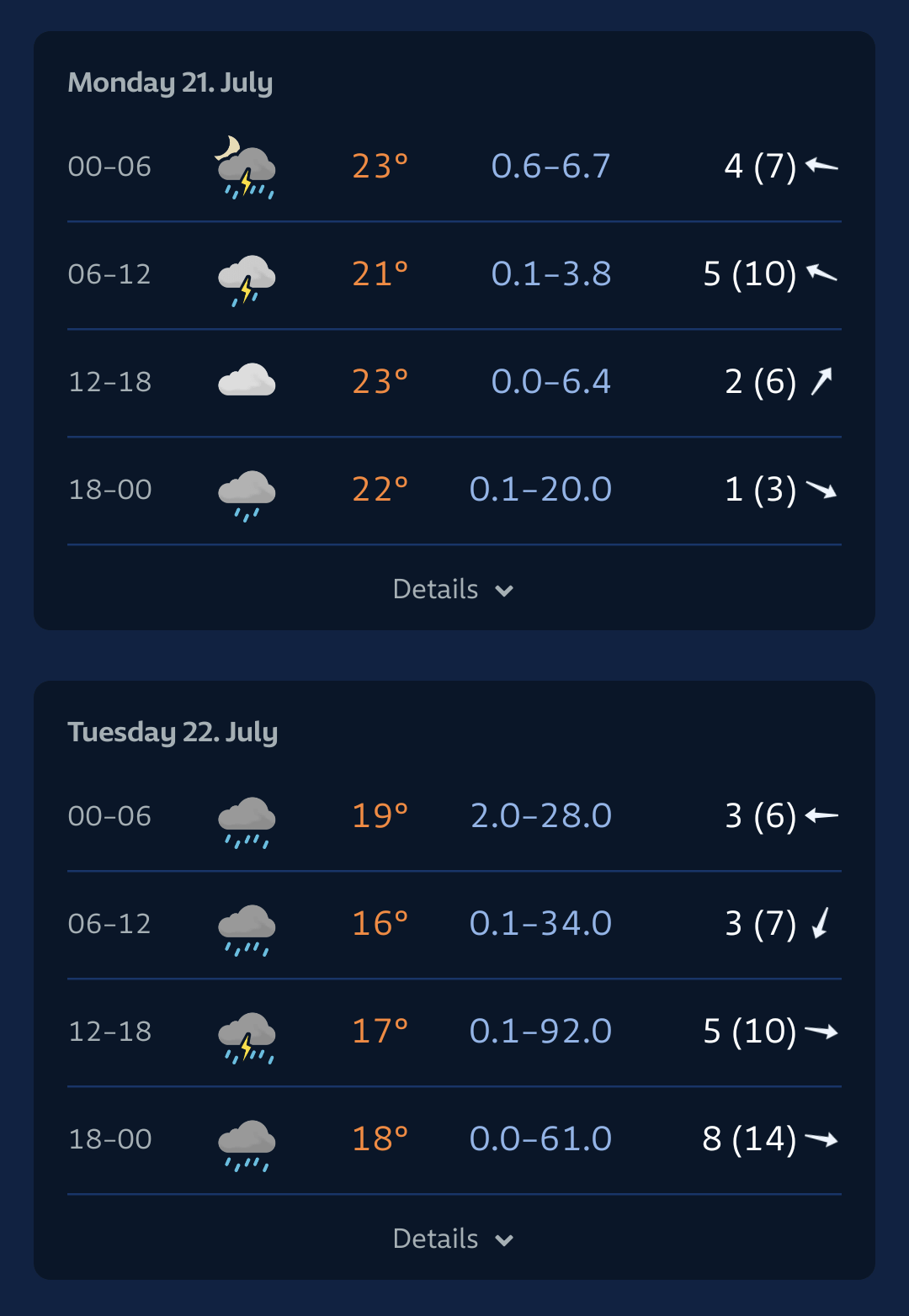
Task: Select Tuesday 06-12 time period row label
Action: click(x=109, y=924)
